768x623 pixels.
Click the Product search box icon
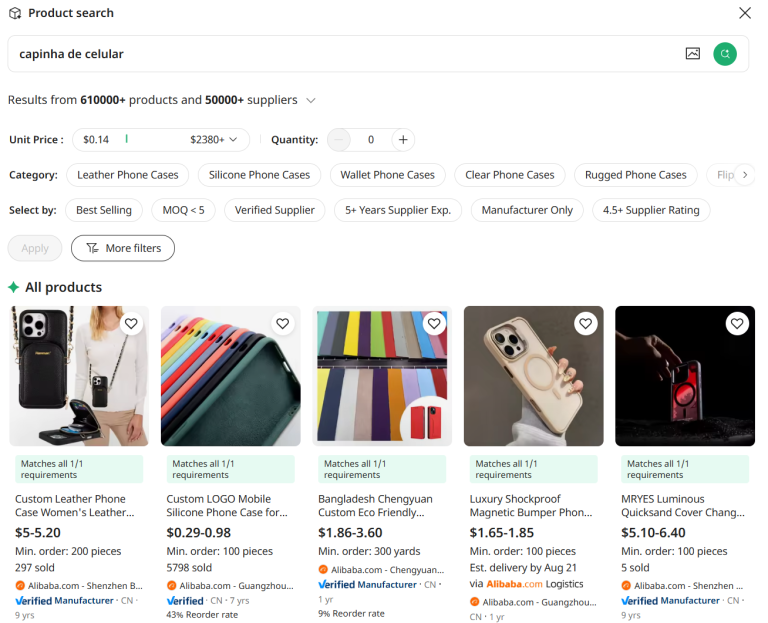pyautogui.click(x=15, y=13)
